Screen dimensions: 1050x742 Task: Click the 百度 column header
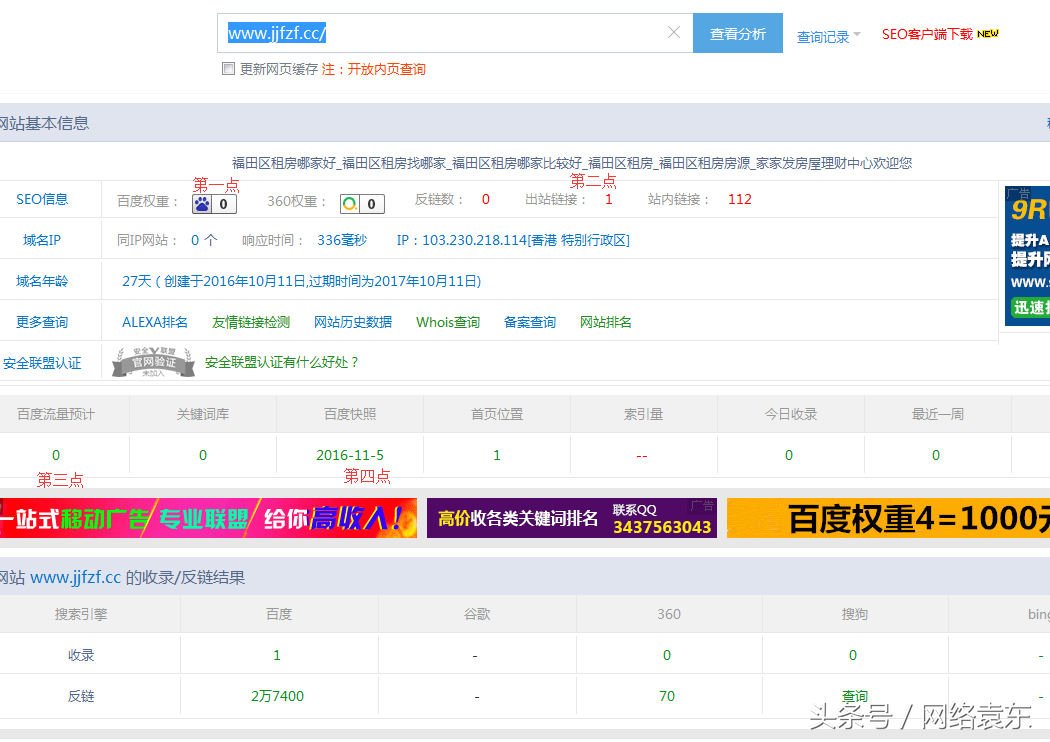coord(279,614)
